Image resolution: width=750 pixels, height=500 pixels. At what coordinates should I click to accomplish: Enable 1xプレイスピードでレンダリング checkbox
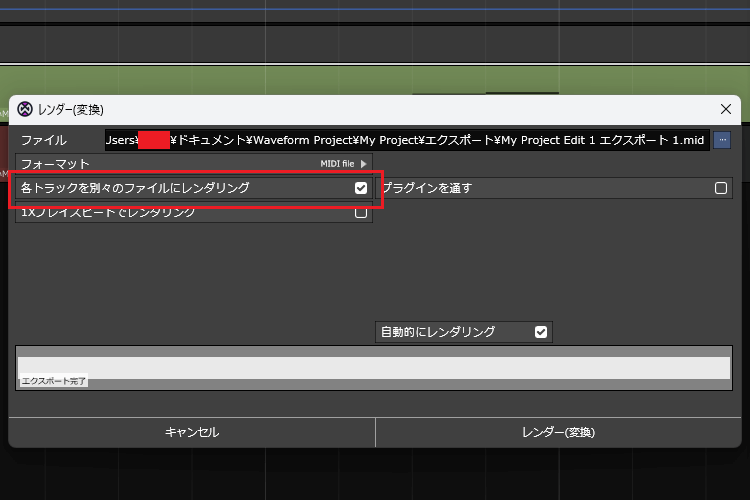pyautogui.click(x=361, y=213)
